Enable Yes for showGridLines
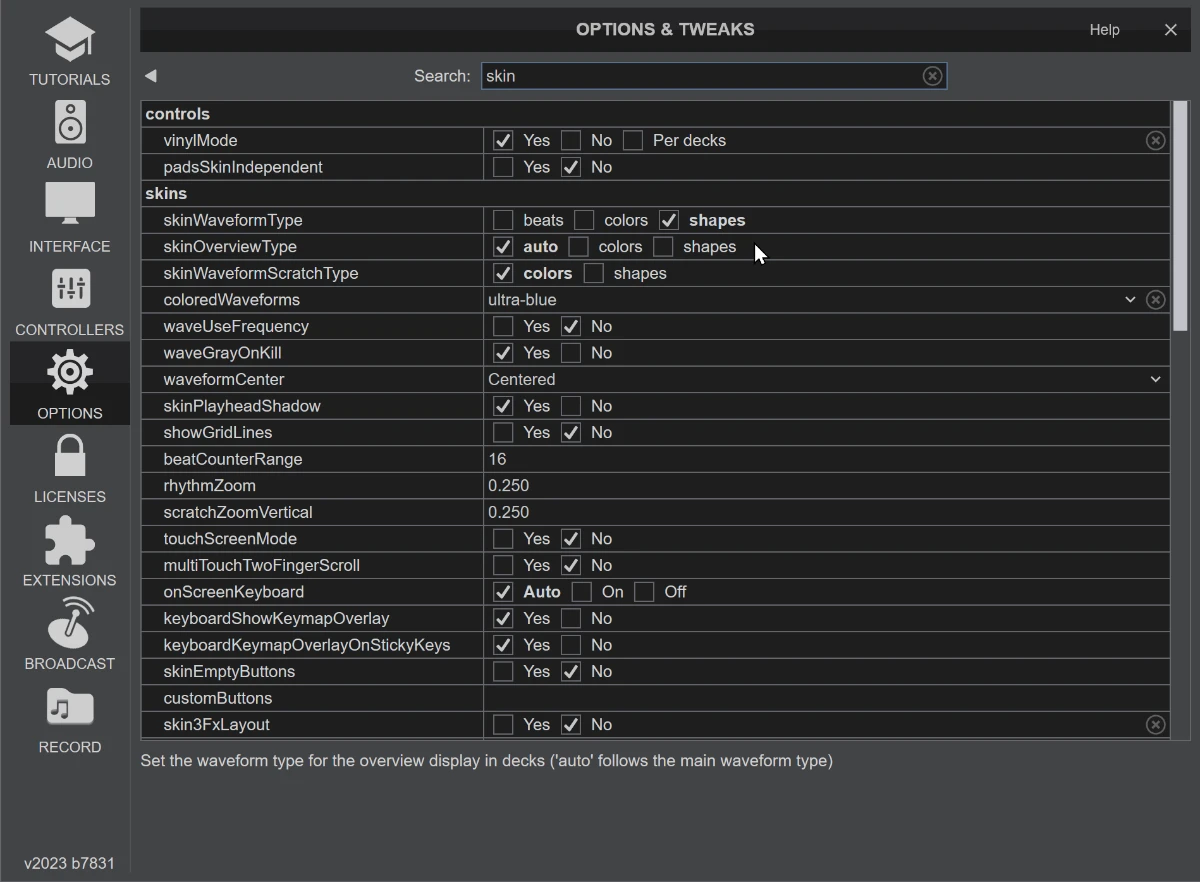This screenshot has height=882, width=1200. coord(503,433)
